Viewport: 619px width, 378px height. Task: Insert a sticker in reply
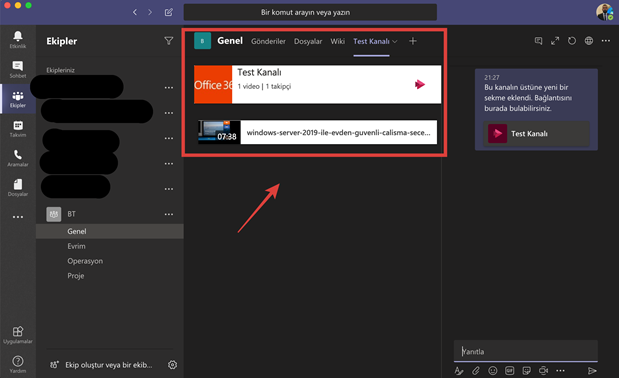(x=526, y=371)
